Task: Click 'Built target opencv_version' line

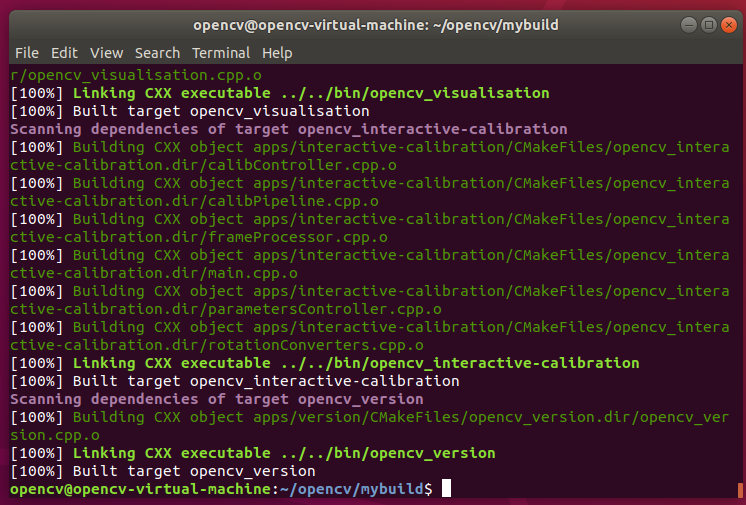Action: coord(163,471)
